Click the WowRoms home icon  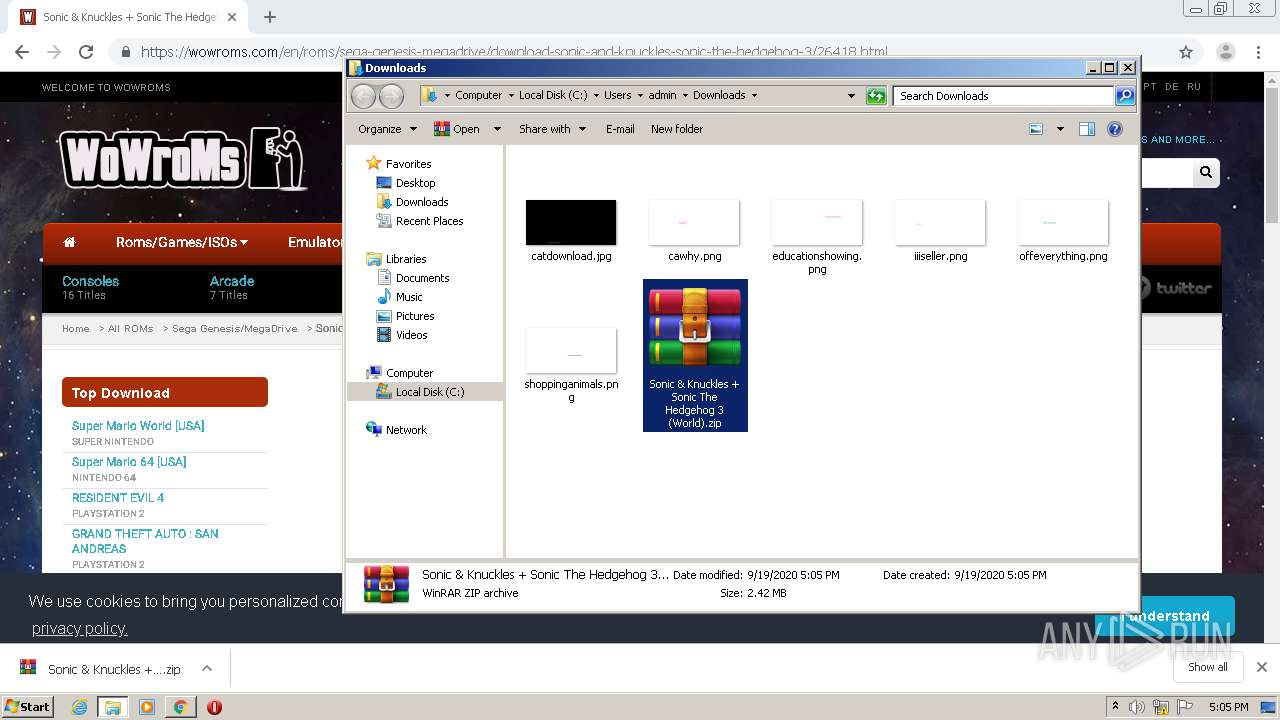(x=69, y=242)
